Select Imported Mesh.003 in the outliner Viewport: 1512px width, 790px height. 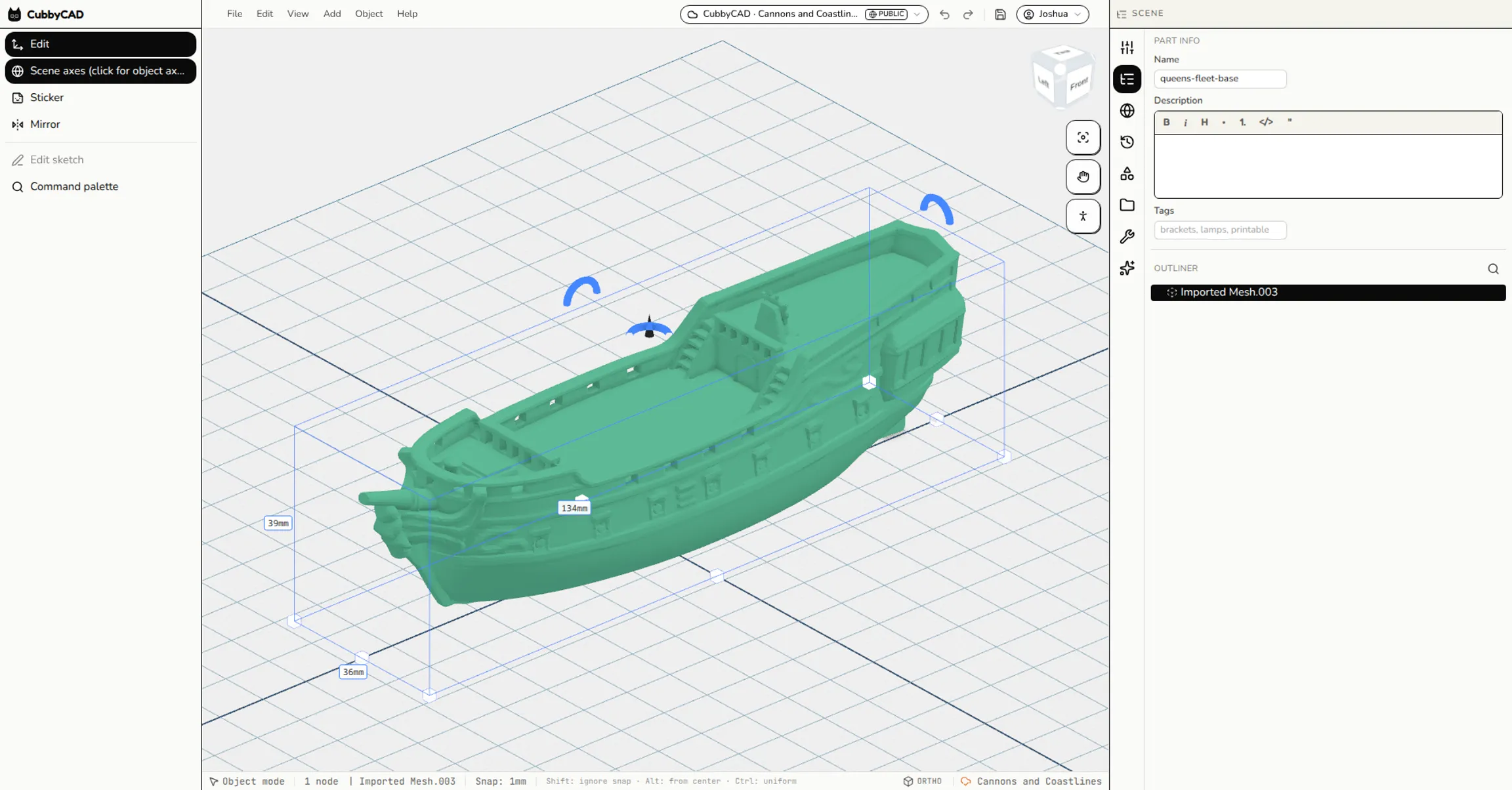click(x=1328, y=293)
